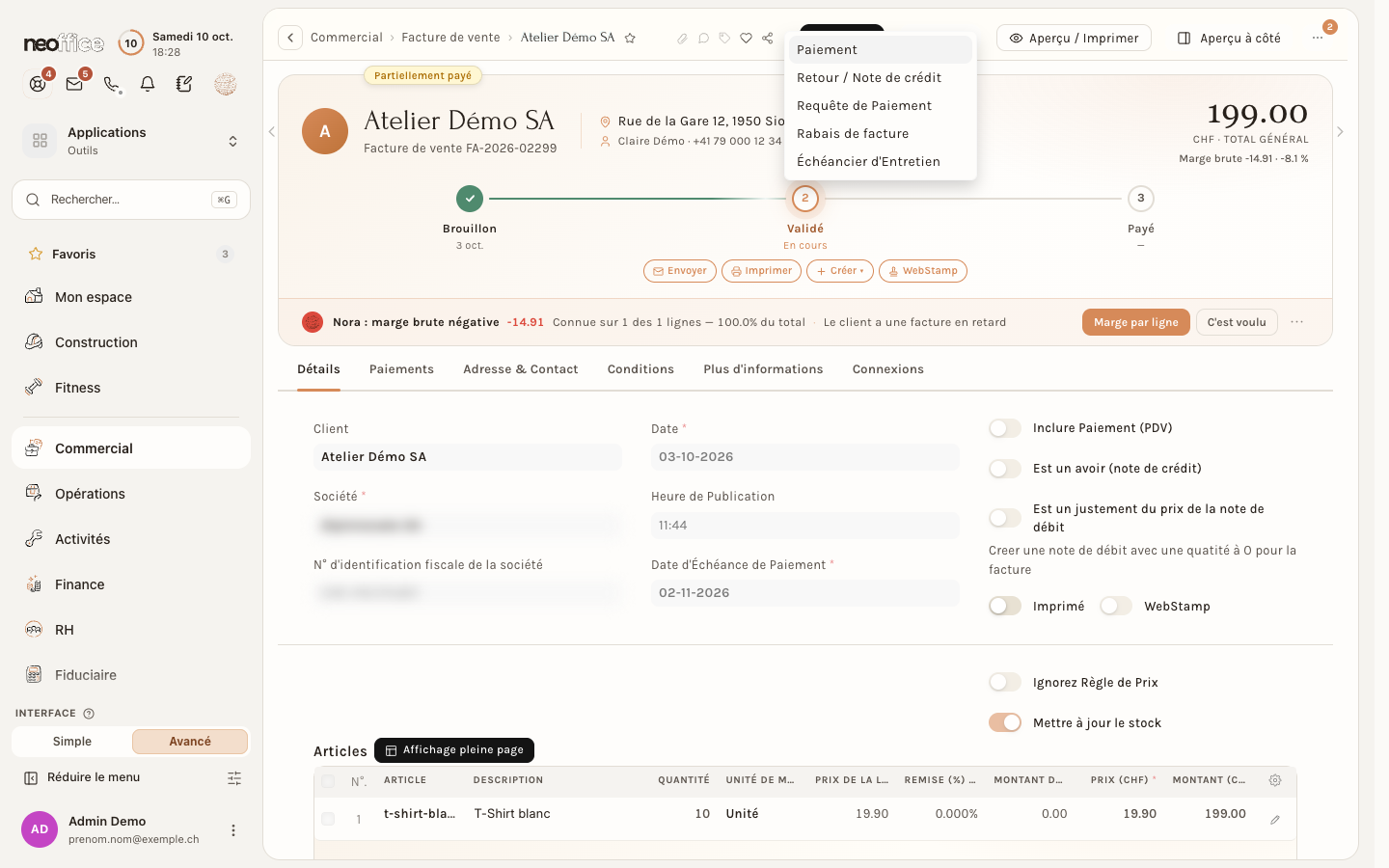Click the C'est voulu button
Viewport: 1389px width, 868px height.
1237,322
